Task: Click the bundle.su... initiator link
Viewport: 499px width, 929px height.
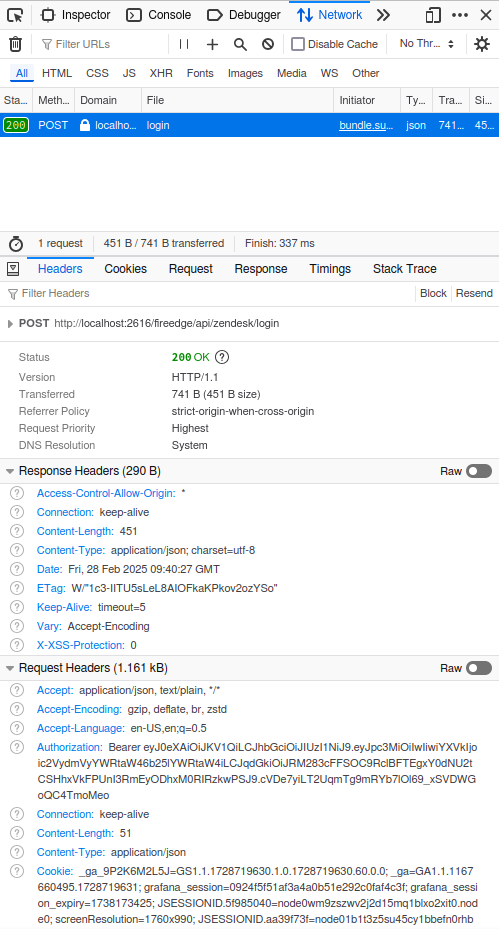Action: pyautogui.click(x=366, y=125)
